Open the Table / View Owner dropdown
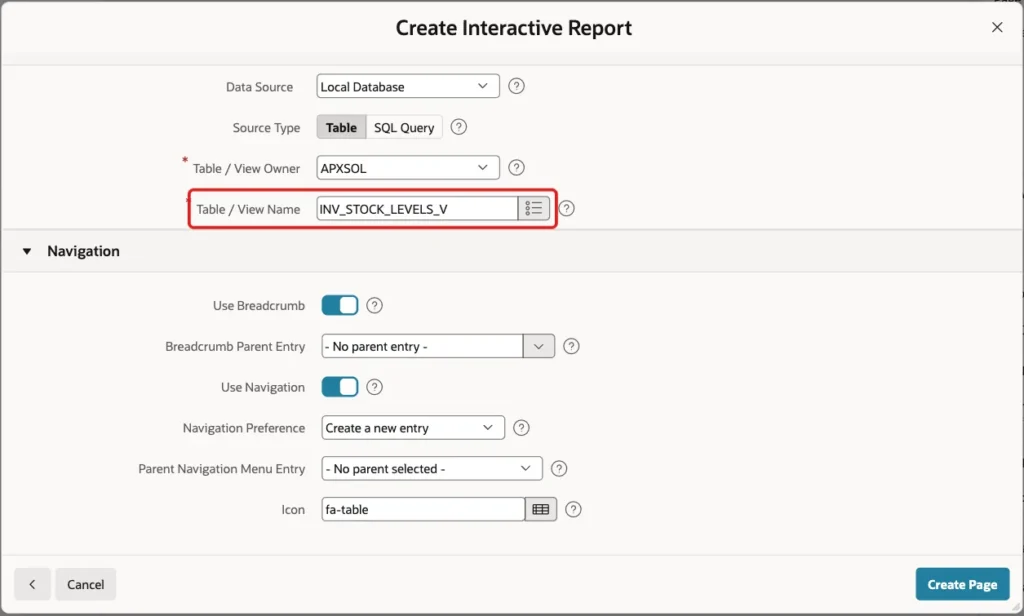The width and height of the screenshot is (1024, 616). coord(408,168)
